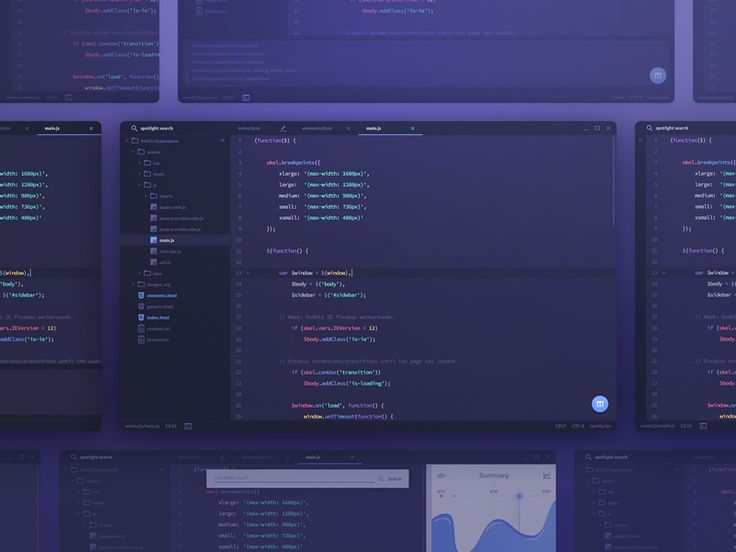Expand the images_svg folder in file tree

[x=133, y=284]
